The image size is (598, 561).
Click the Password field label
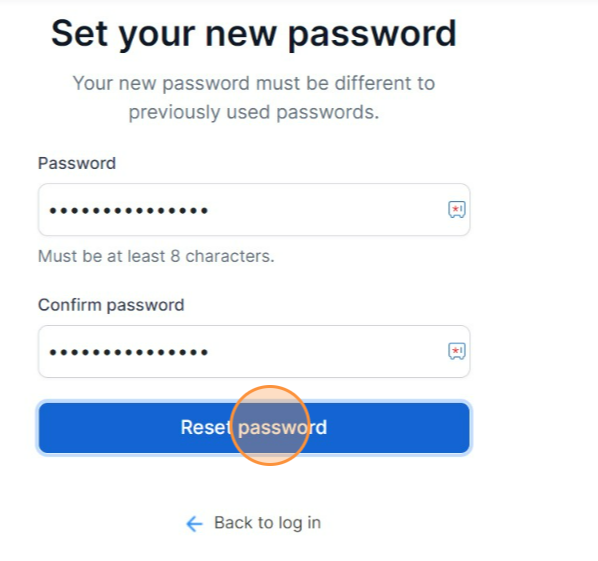click(77, 164)
